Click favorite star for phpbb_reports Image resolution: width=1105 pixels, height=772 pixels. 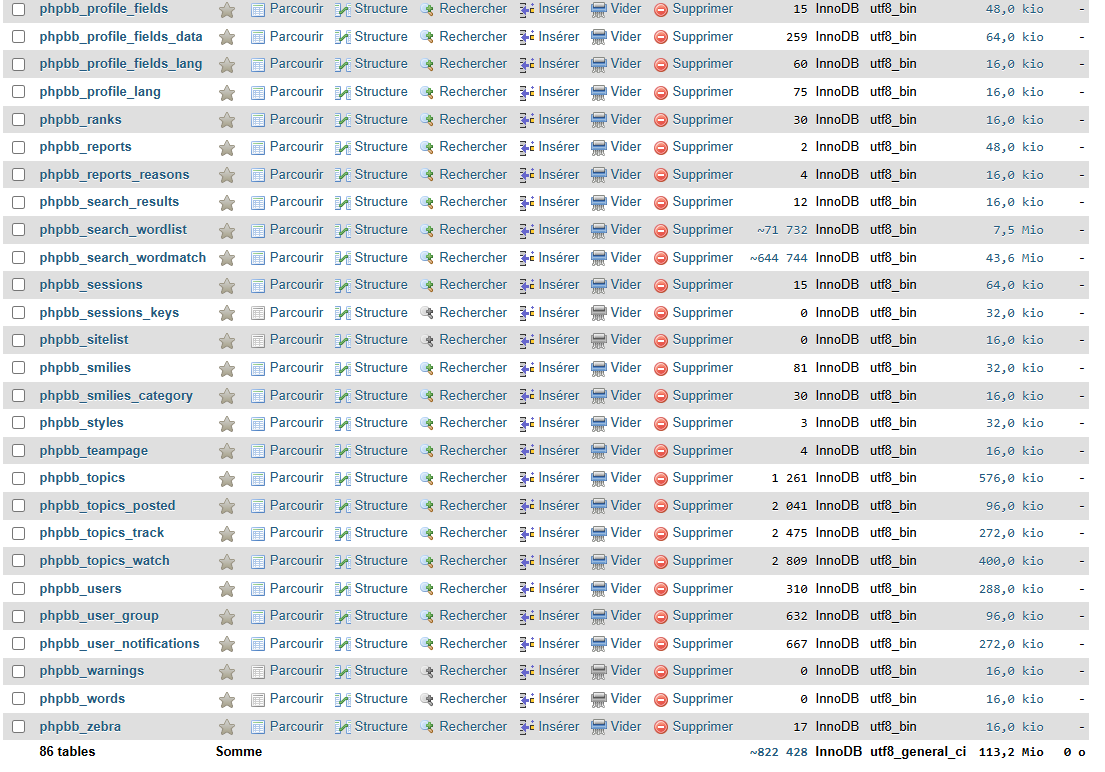click(227, 148)
